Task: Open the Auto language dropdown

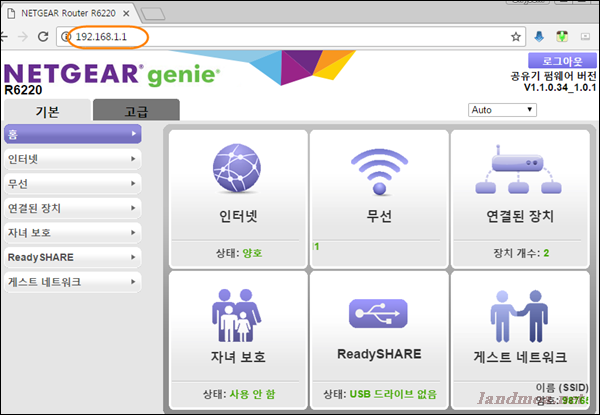Action: pyautogui.click(x=502, y=110)
